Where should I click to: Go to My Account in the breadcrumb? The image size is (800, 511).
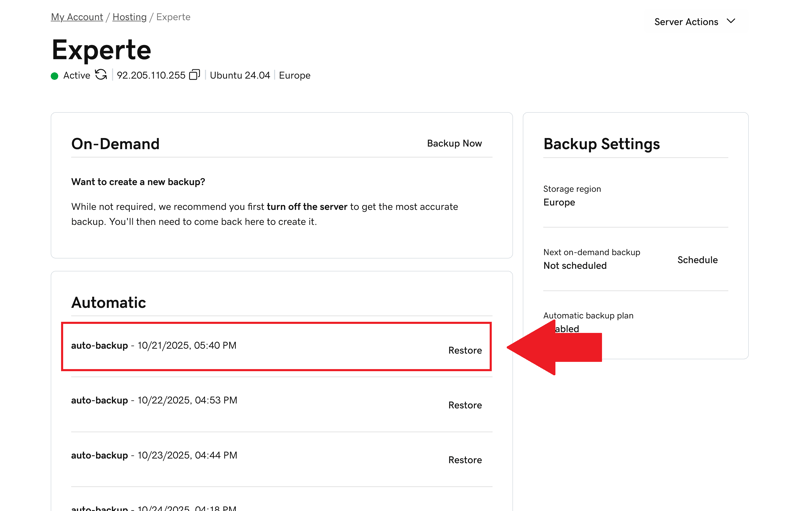(x=77, y=17)
